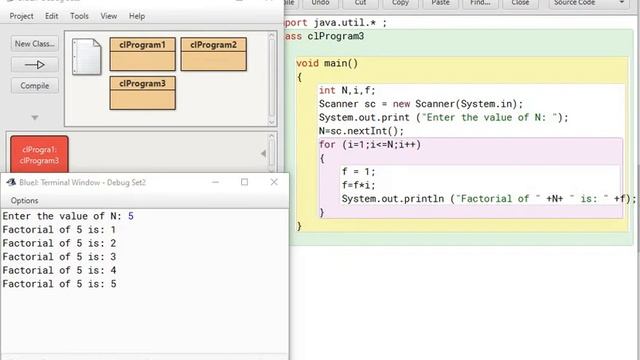Image resolution: width=640 pixels, height=360 pixels.
Task: Click the Paste button in editor toolbar
Action: pyautogui.click(x=440, y=3)
